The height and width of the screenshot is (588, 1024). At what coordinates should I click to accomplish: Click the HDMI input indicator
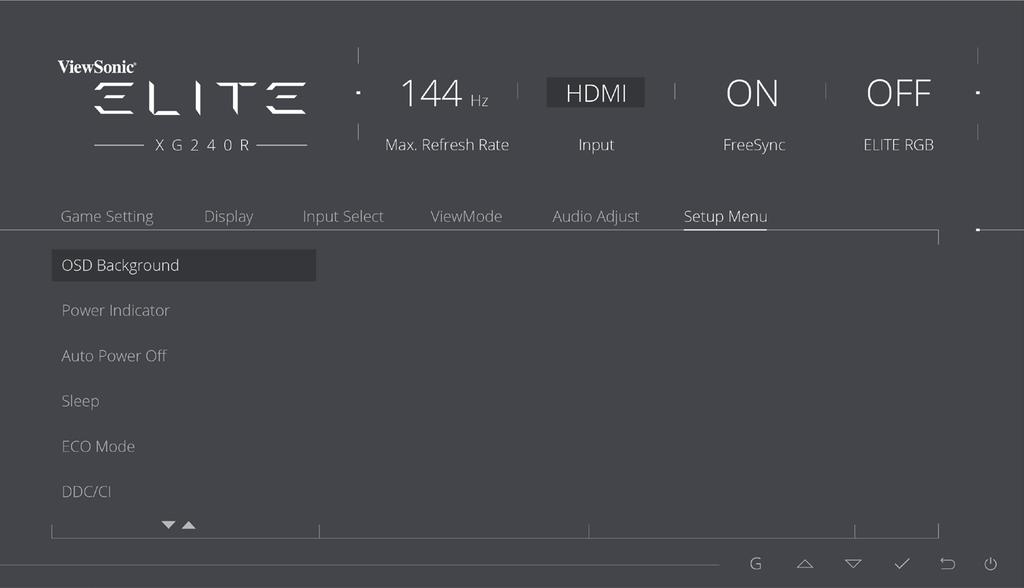(596, 93)
